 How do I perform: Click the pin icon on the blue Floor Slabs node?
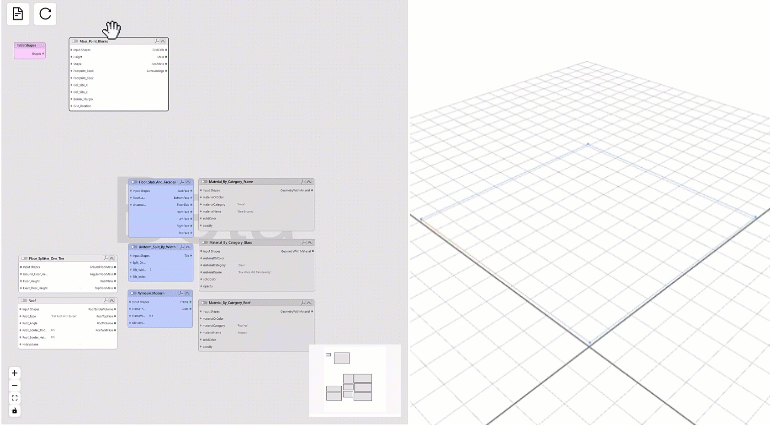tap(182, 182)
